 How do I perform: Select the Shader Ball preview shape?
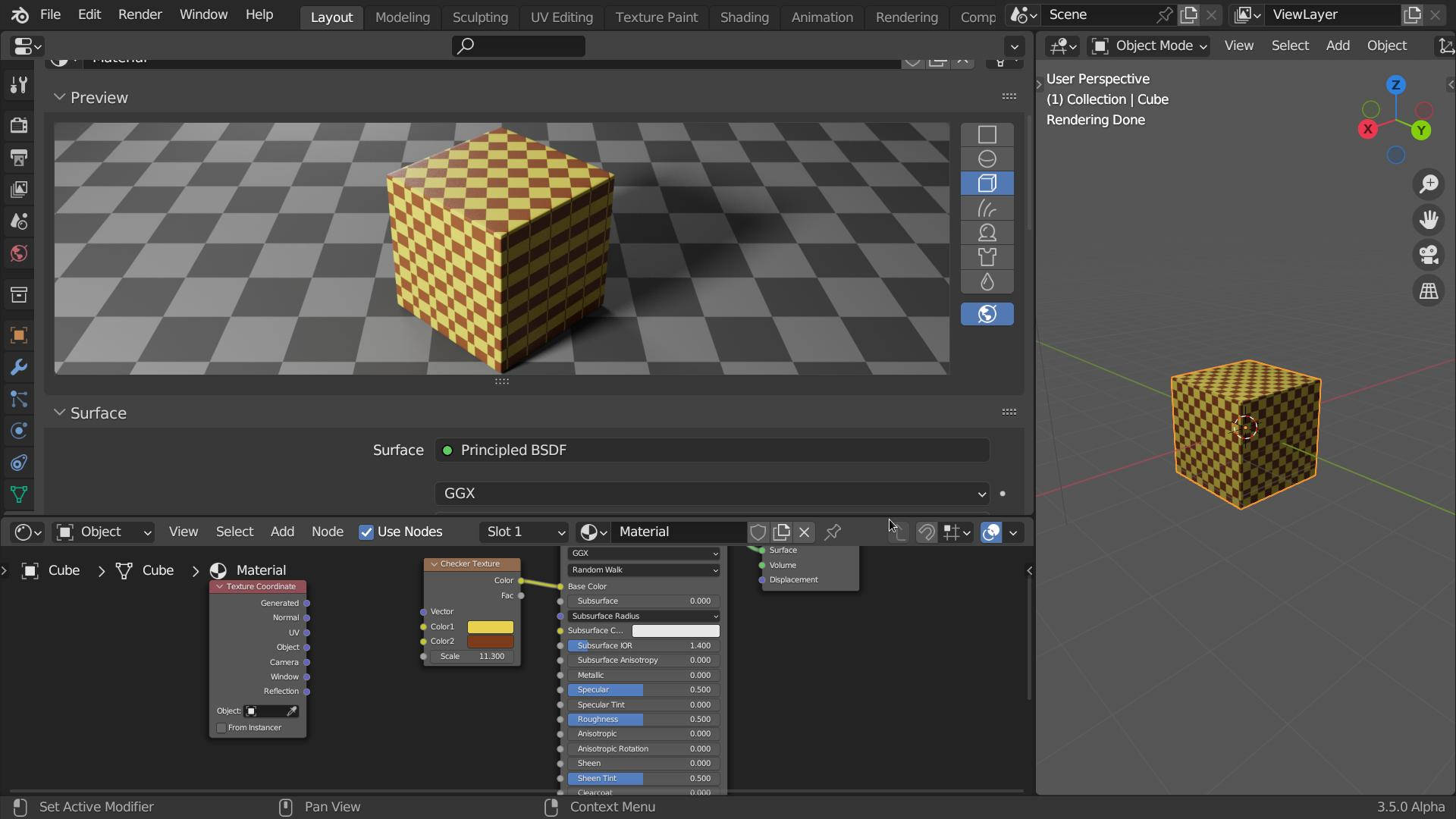[987, 233]
